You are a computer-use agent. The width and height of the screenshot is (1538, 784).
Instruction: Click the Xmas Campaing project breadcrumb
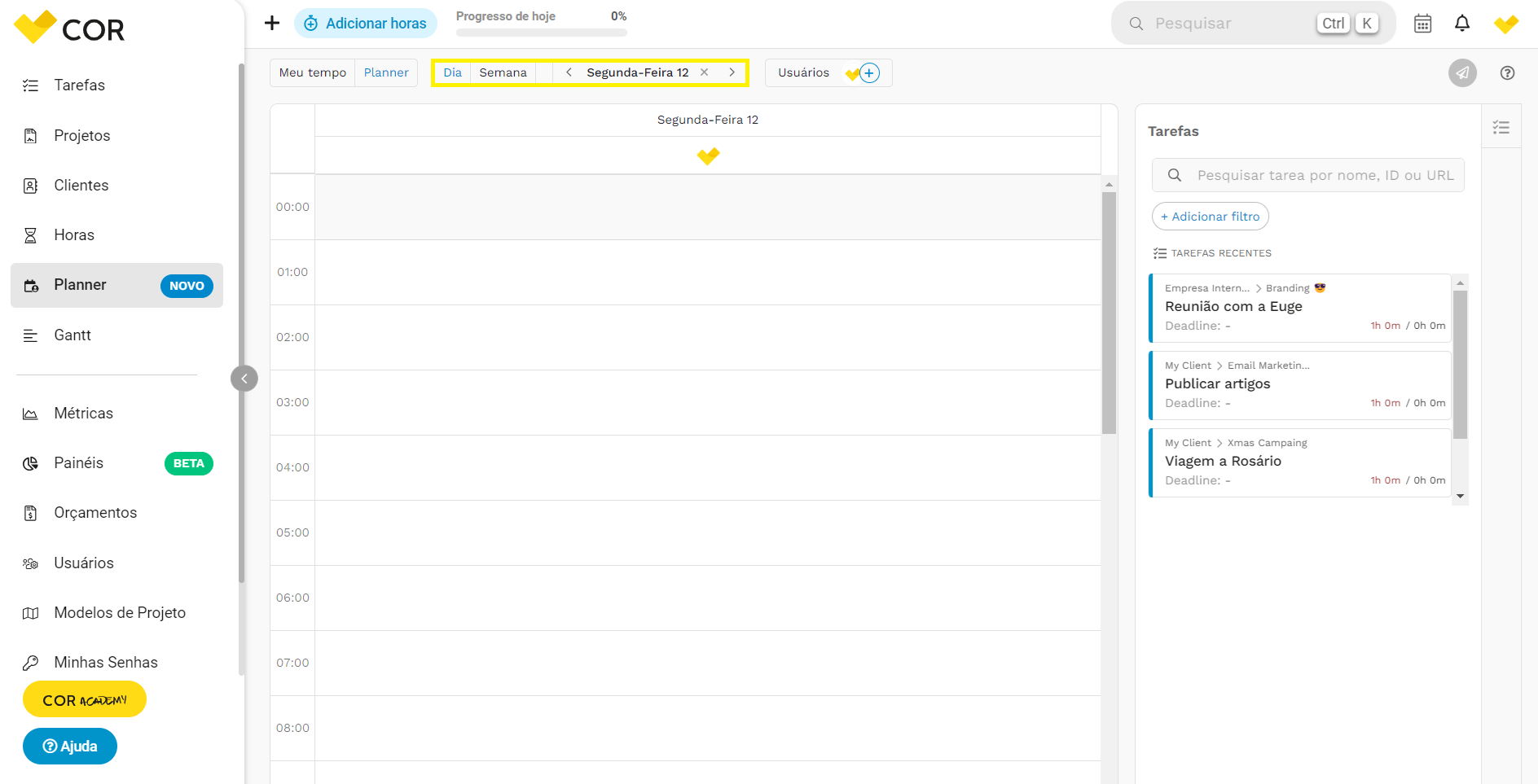tap(1268, 443)
